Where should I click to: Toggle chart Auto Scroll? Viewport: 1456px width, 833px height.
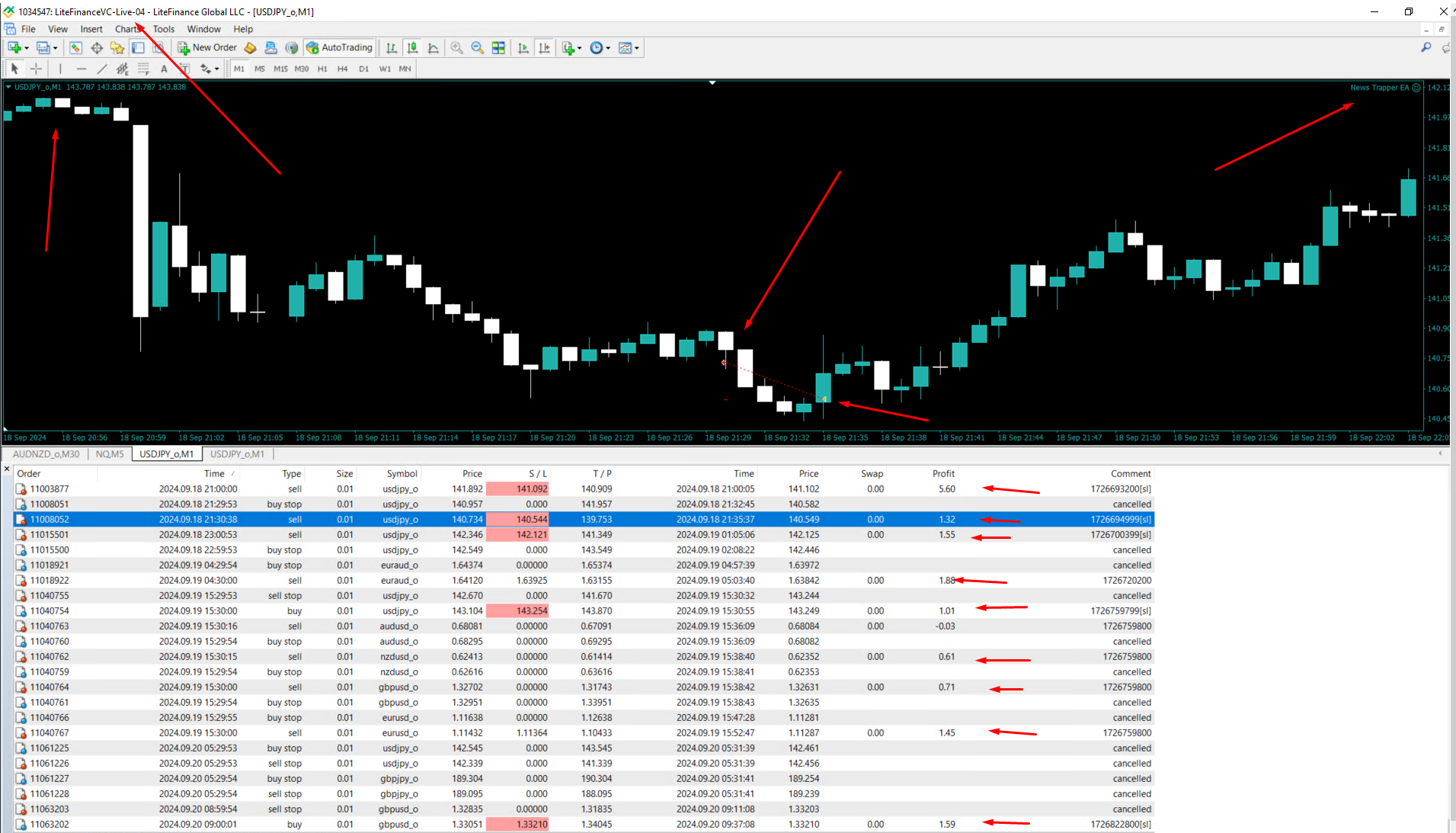click(523, 48)
